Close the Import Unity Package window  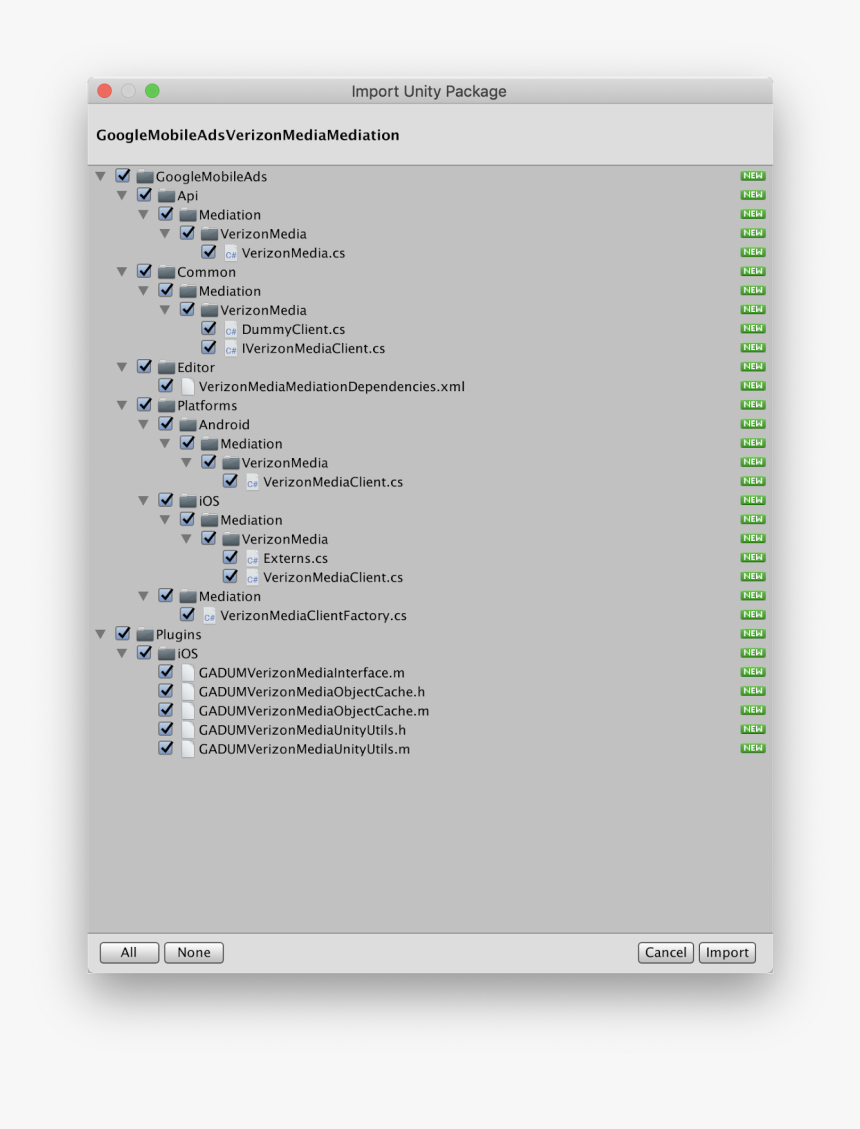(x=104, y=91)
